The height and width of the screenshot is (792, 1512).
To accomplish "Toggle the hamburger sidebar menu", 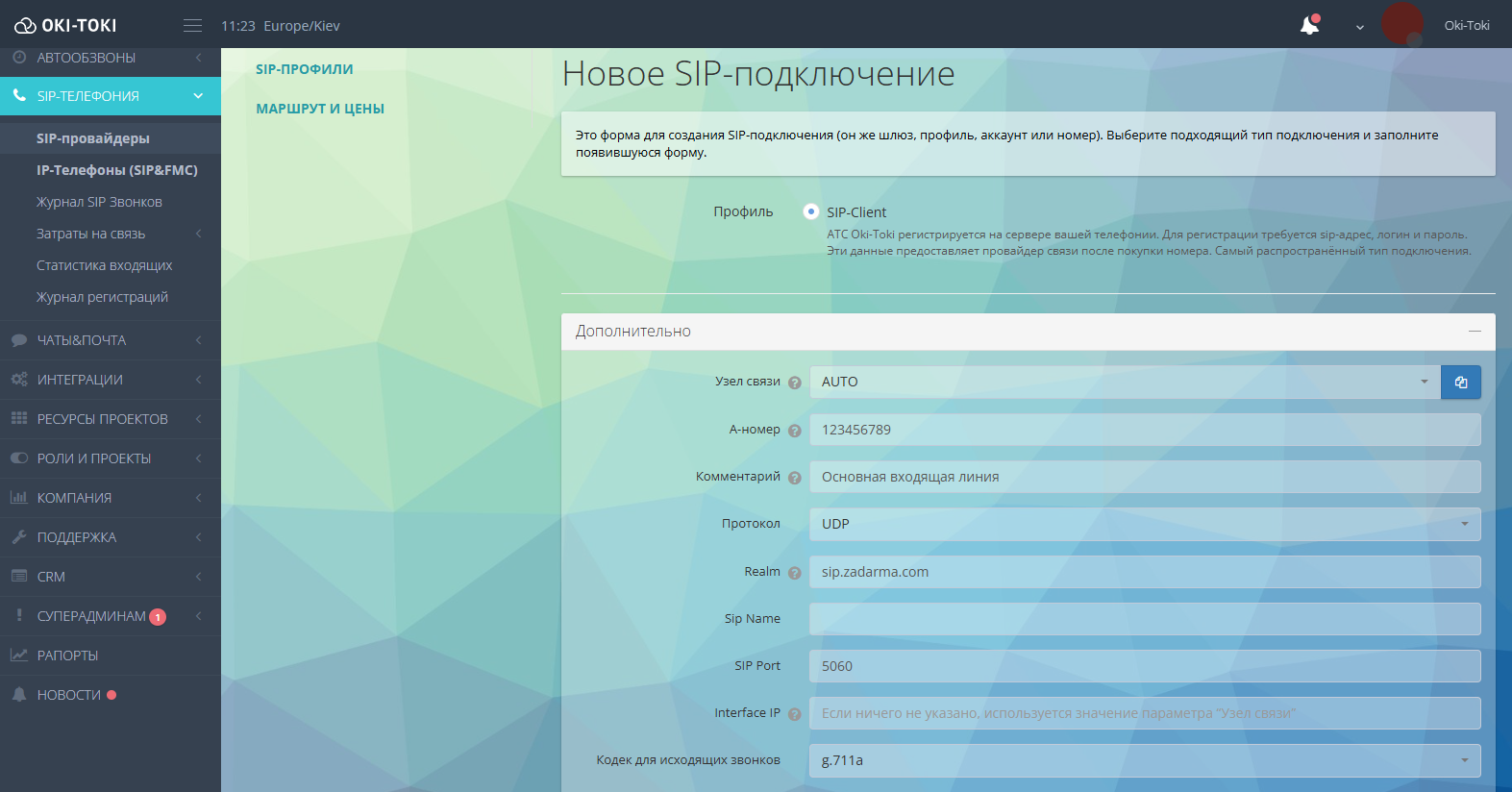I will (192, 26).
